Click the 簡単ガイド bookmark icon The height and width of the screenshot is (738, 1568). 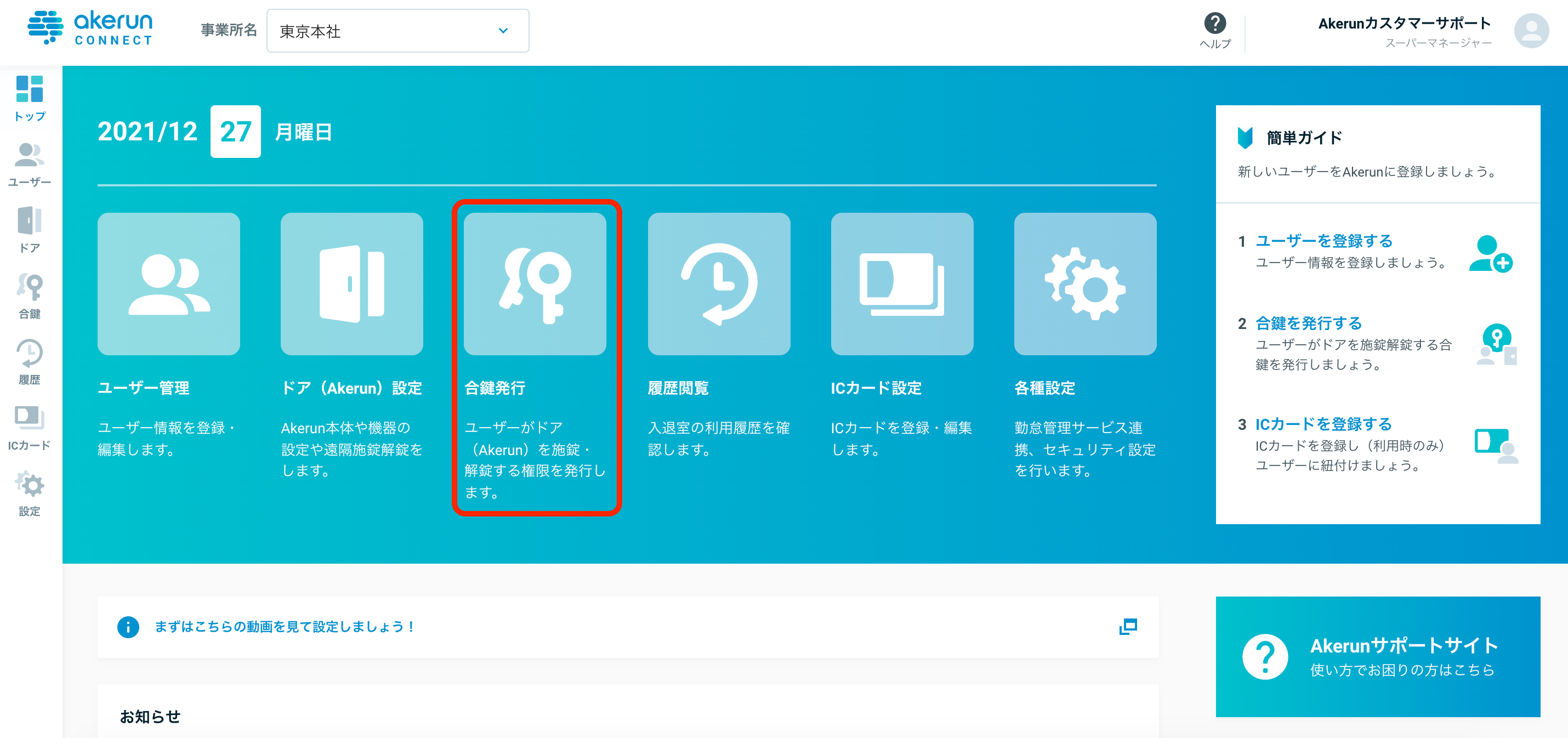pos(1246,138)
